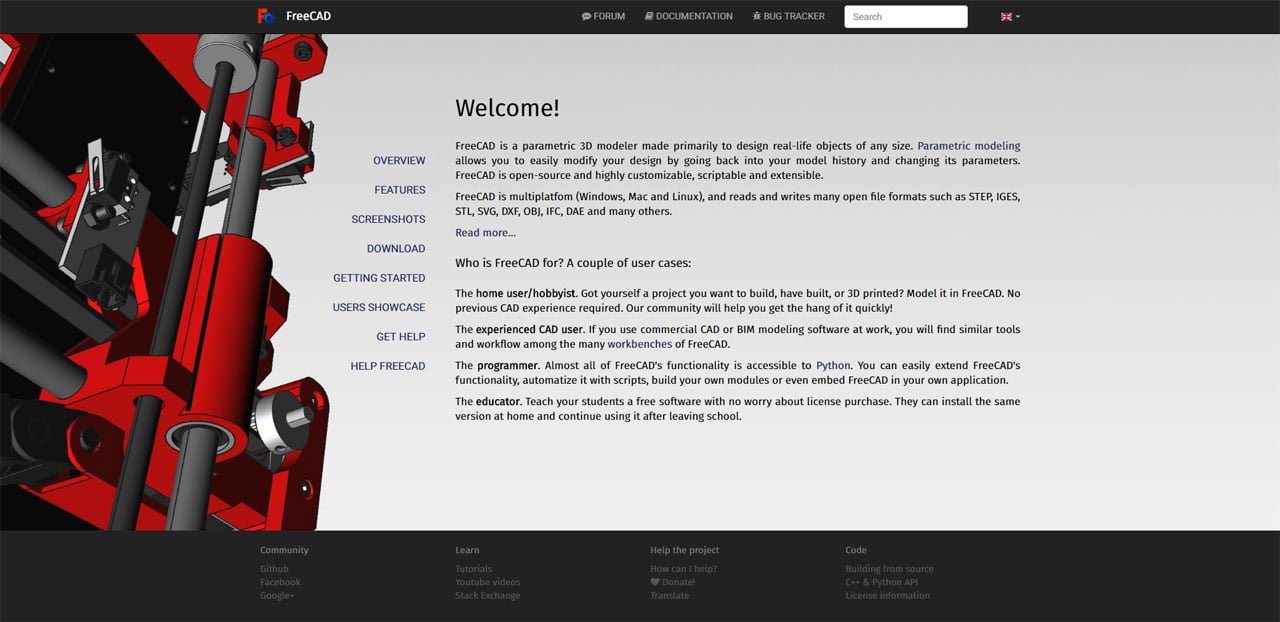
Task: Click the FreeCAD brand title
Action: pos(308,16)
